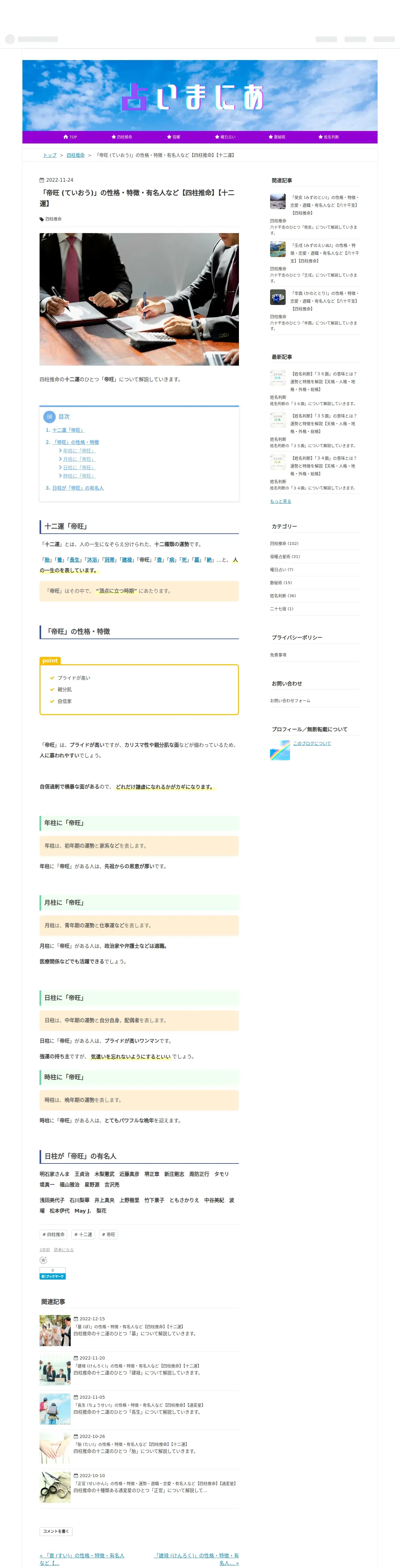Open 数秘術 navigation menu item
The width and height of the screenshot is (400, 1568).
click(x=276, y=137)
